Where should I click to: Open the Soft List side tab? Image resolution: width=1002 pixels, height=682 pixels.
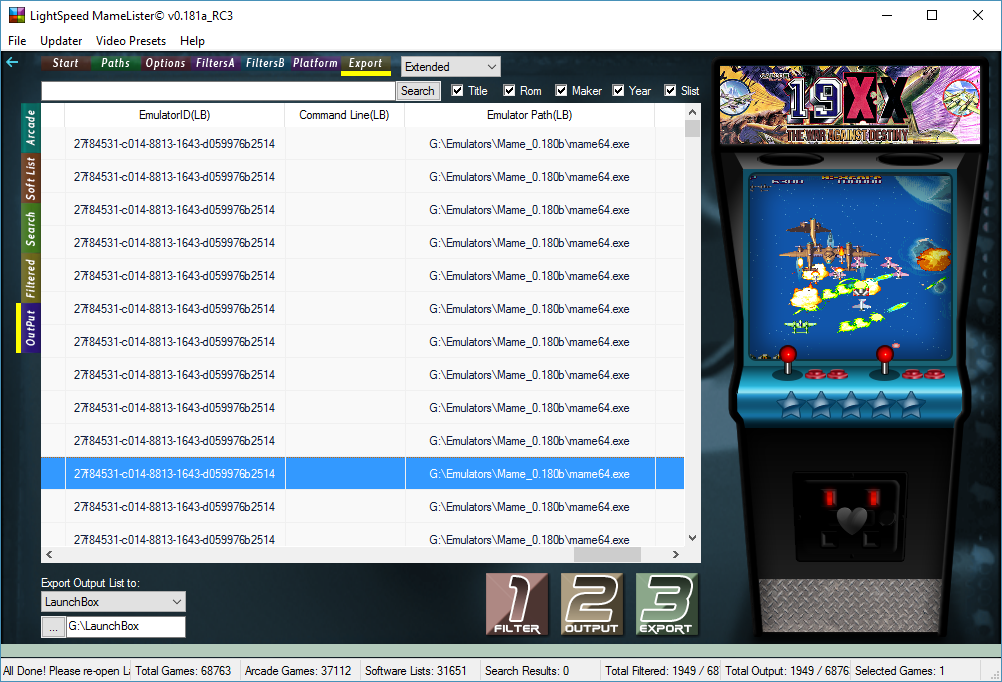(31, 178)
